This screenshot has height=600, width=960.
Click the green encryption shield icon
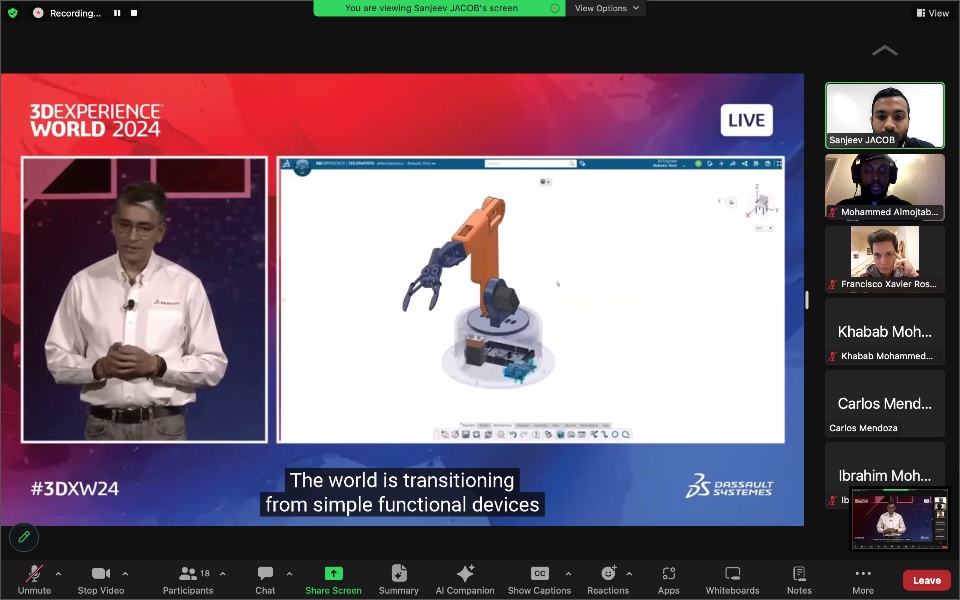tap(12, 13)
